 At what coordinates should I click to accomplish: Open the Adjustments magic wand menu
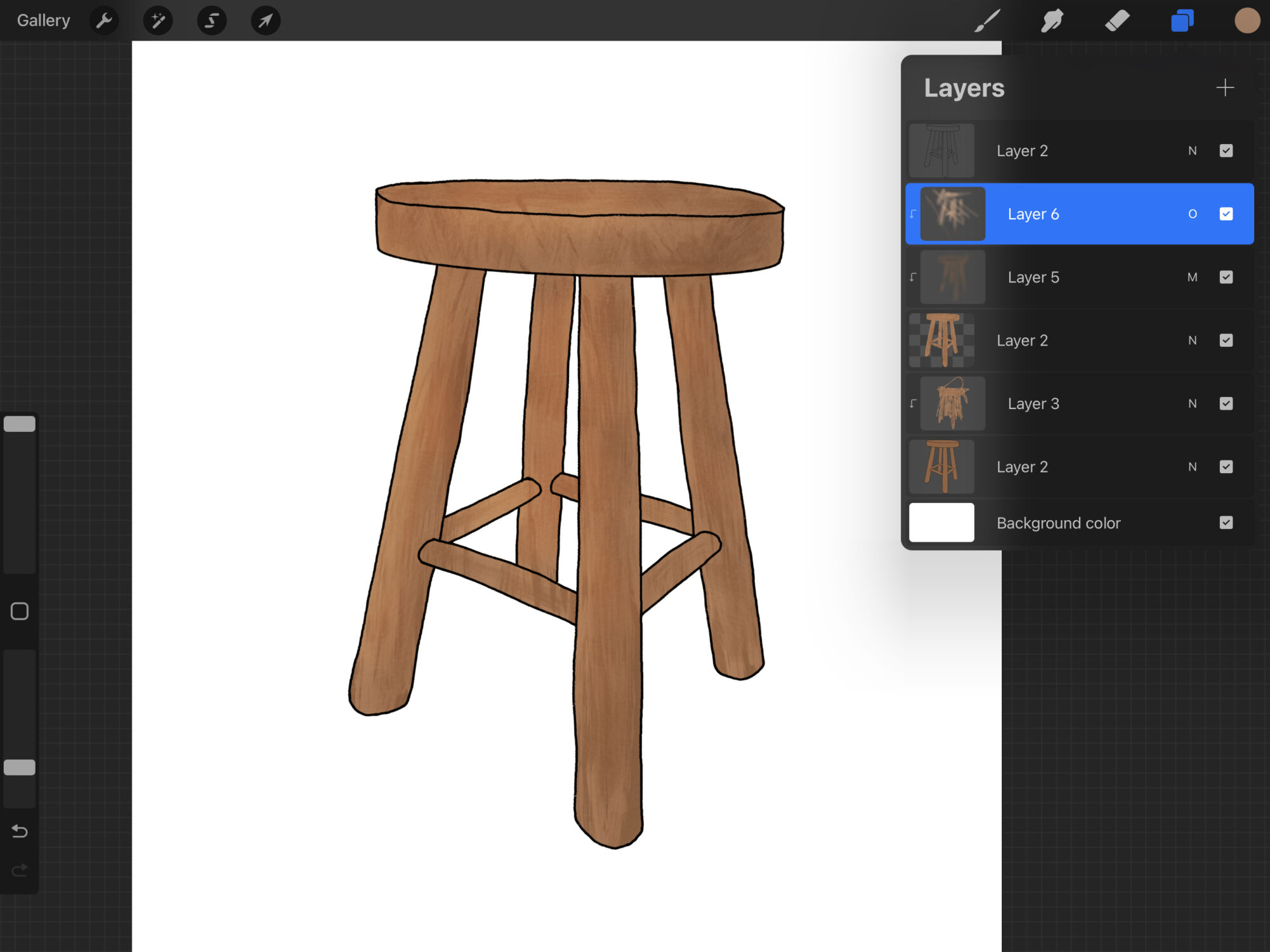coord(158,21)
